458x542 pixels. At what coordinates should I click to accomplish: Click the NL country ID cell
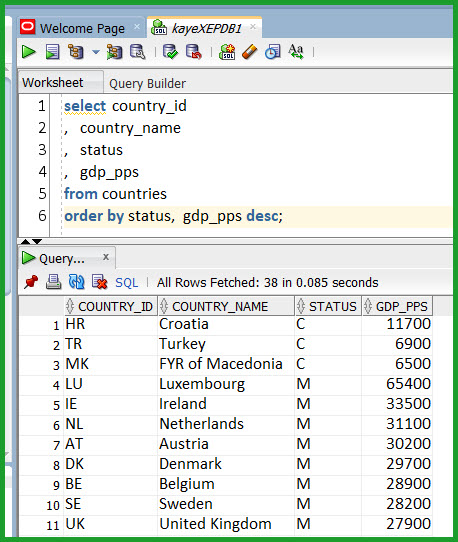[111, 424]
